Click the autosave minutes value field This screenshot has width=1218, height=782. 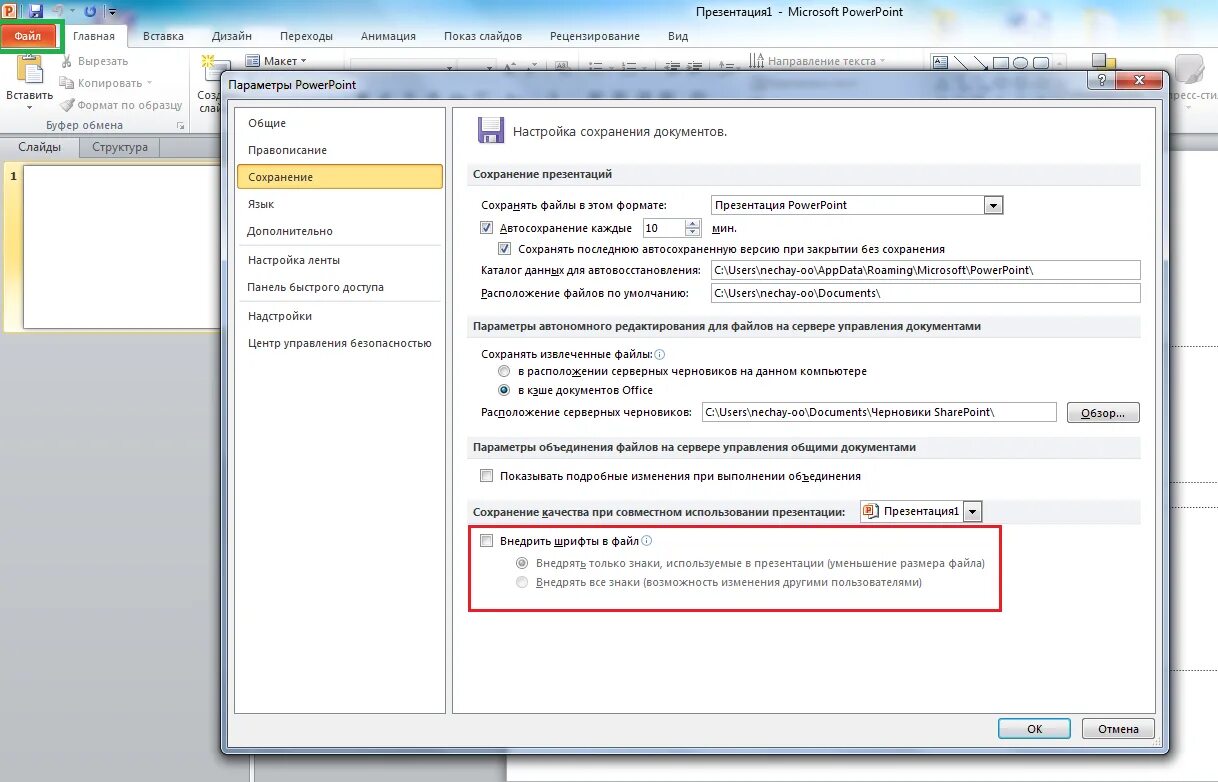[663, 228]
